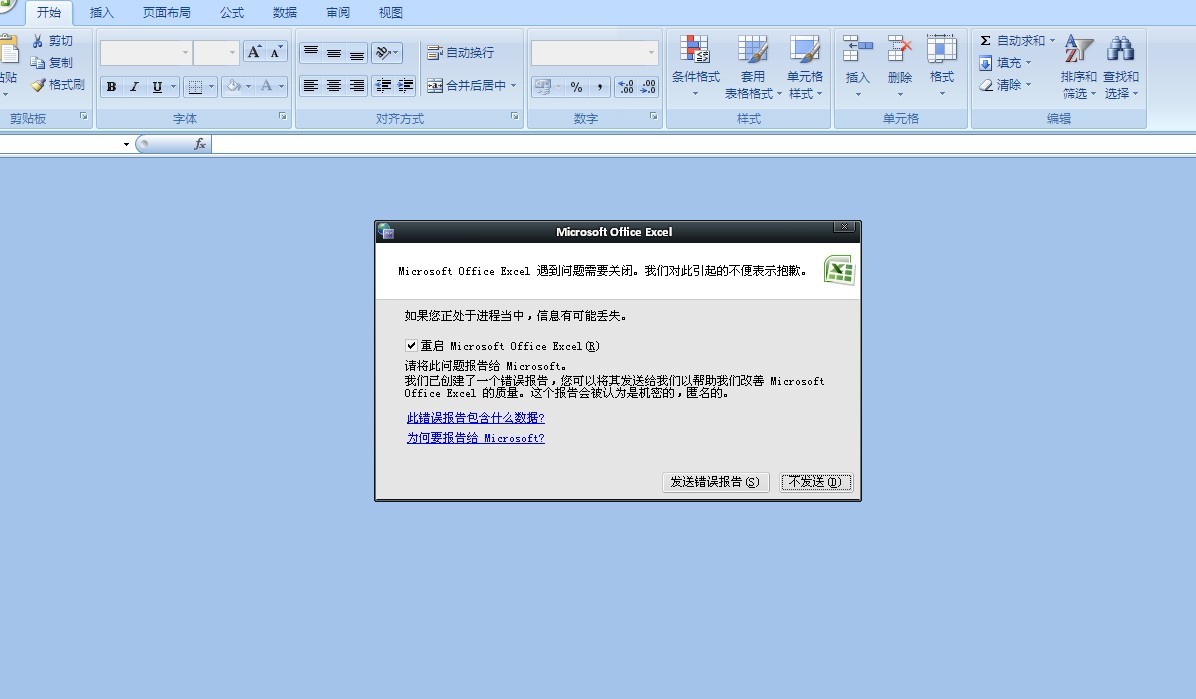1196x699 pixels.
Task: Click the borders icon
Action: pos(195,86)
